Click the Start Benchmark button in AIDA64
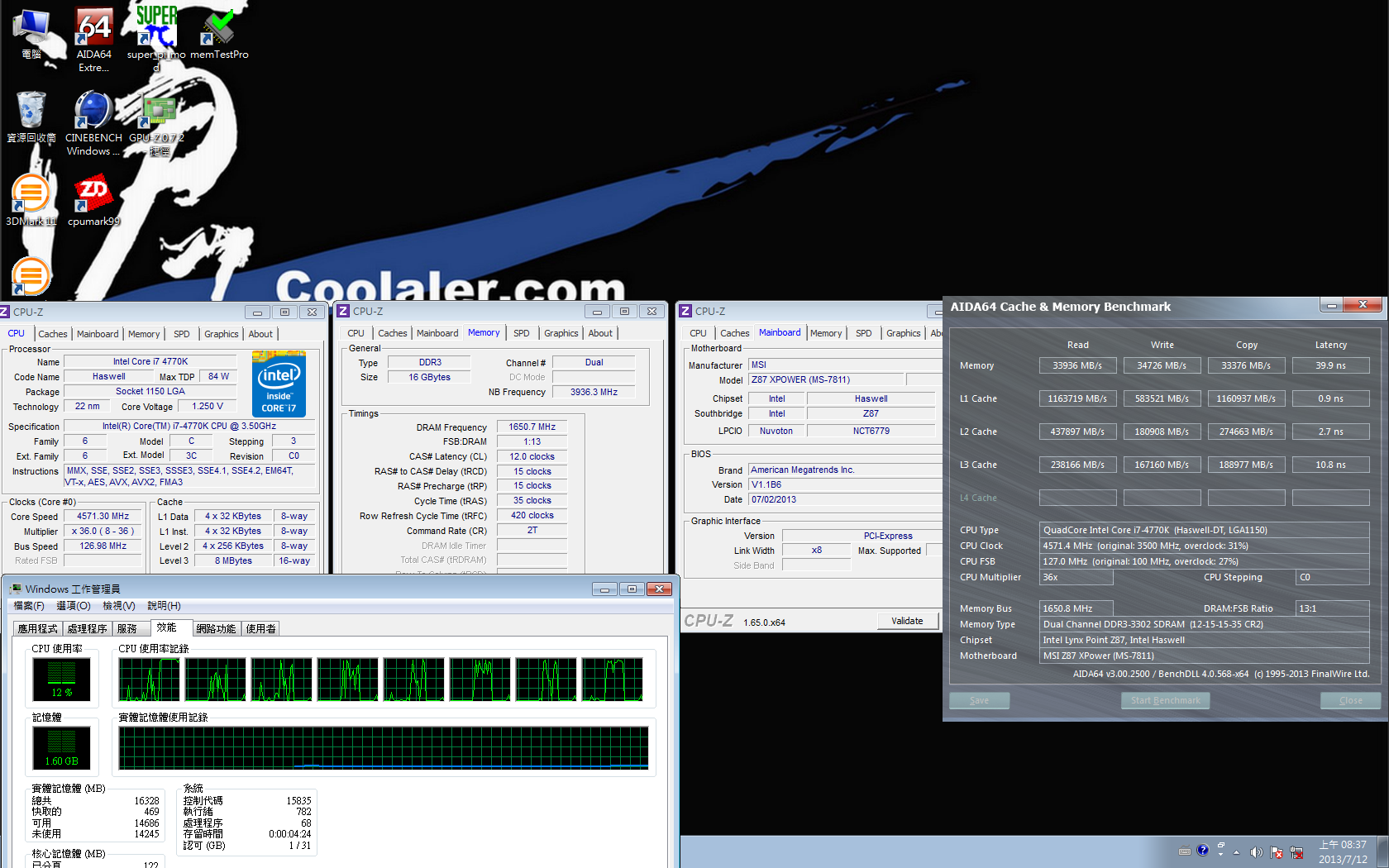Image resolution: width=1389 pixels, height=868 pixels. coord(1166,700)
